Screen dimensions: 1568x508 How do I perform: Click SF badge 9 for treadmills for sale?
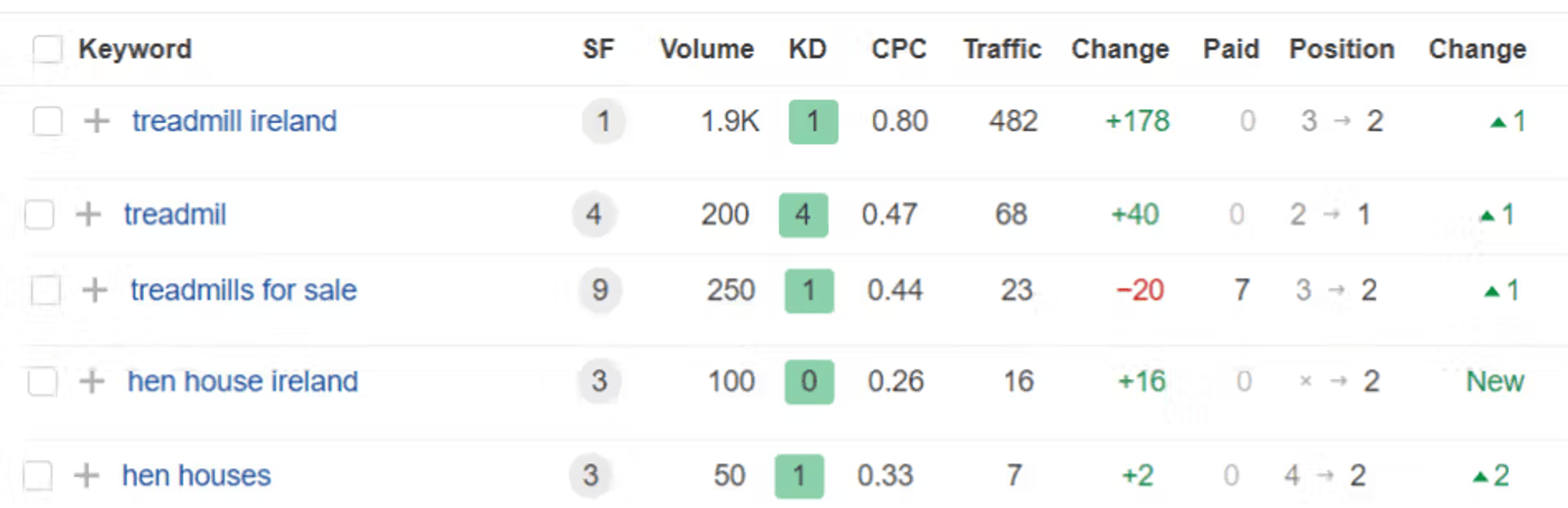(x=600, y=290)
